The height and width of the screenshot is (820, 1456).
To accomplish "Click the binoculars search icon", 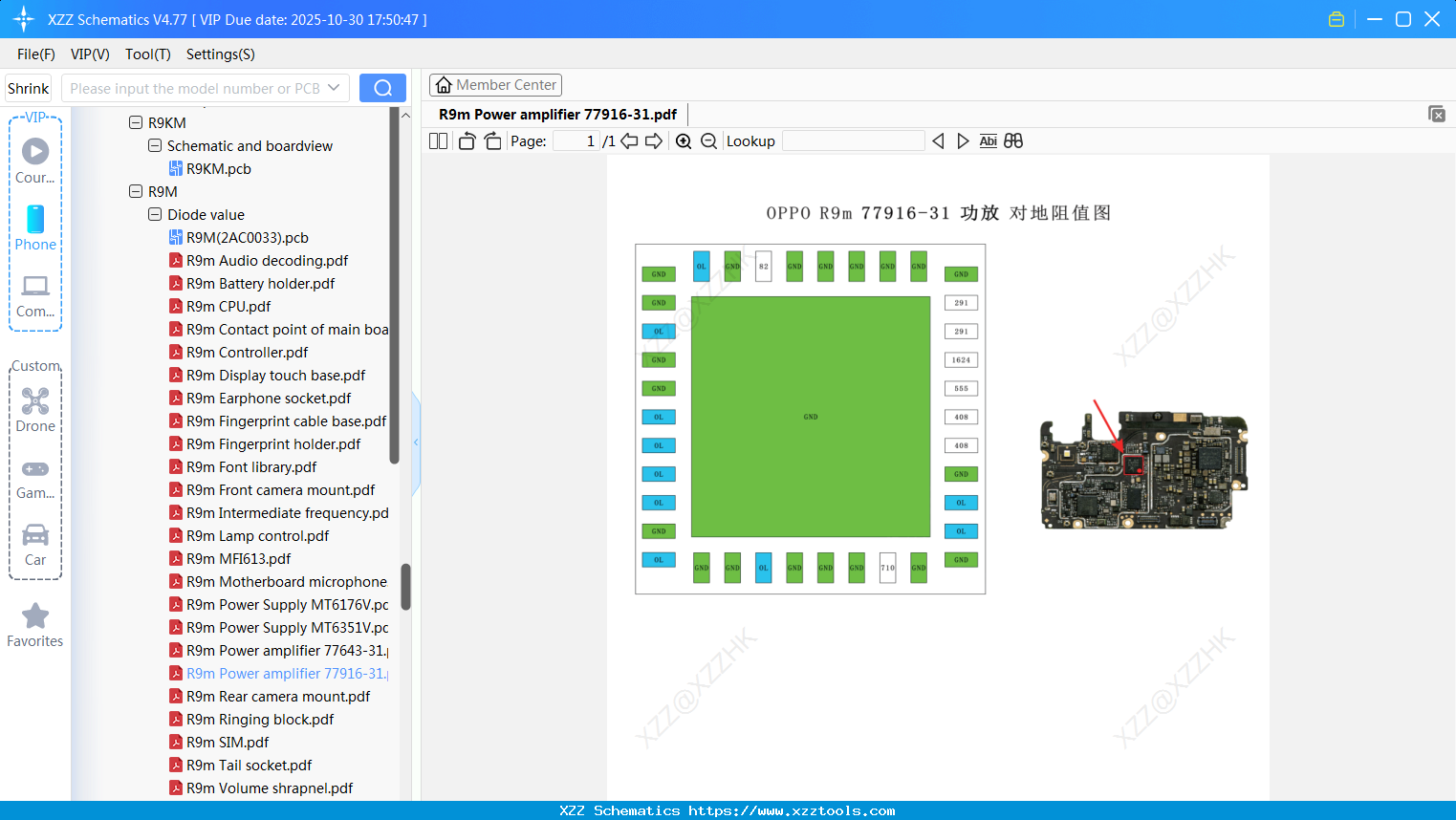I will pyautogui.click(x=1013, y=141).
